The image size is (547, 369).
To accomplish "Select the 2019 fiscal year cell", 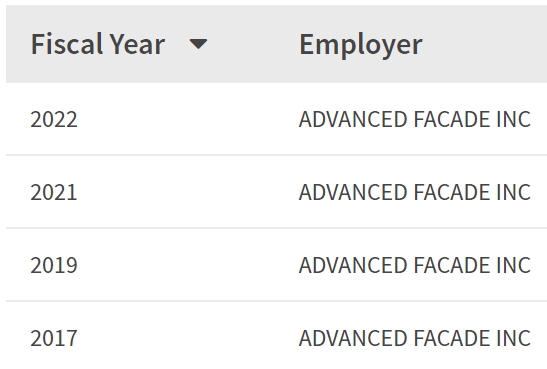I will pyautogui.click(x=54, y=265).
